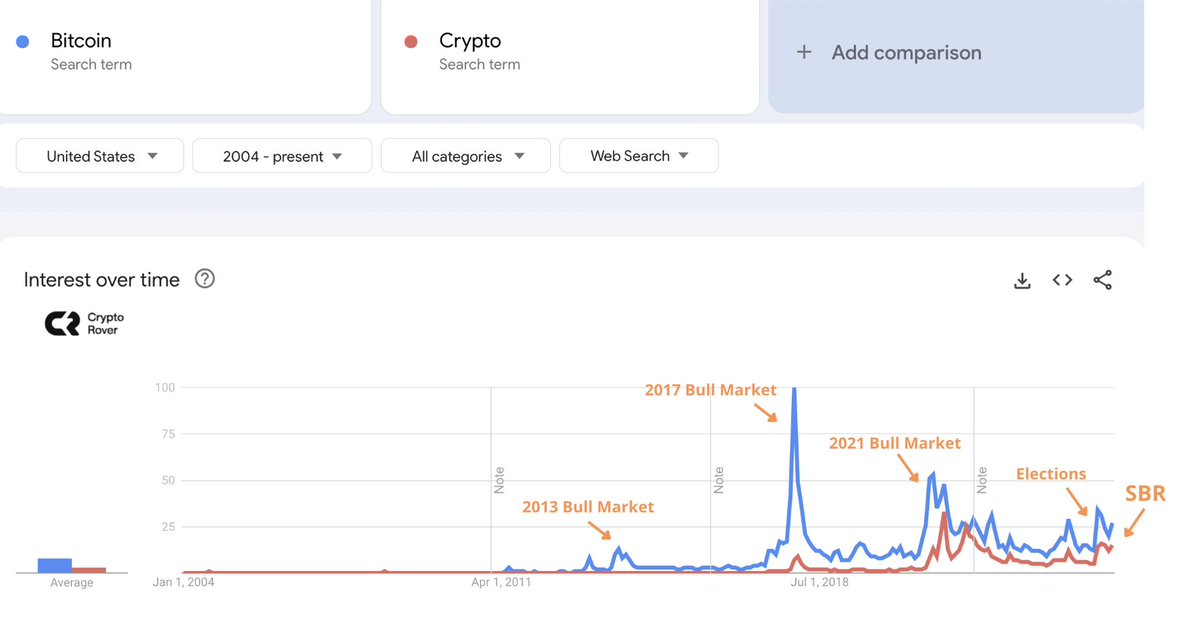Open the embed code icon

pyautogui.click(x=1062, y=280)
